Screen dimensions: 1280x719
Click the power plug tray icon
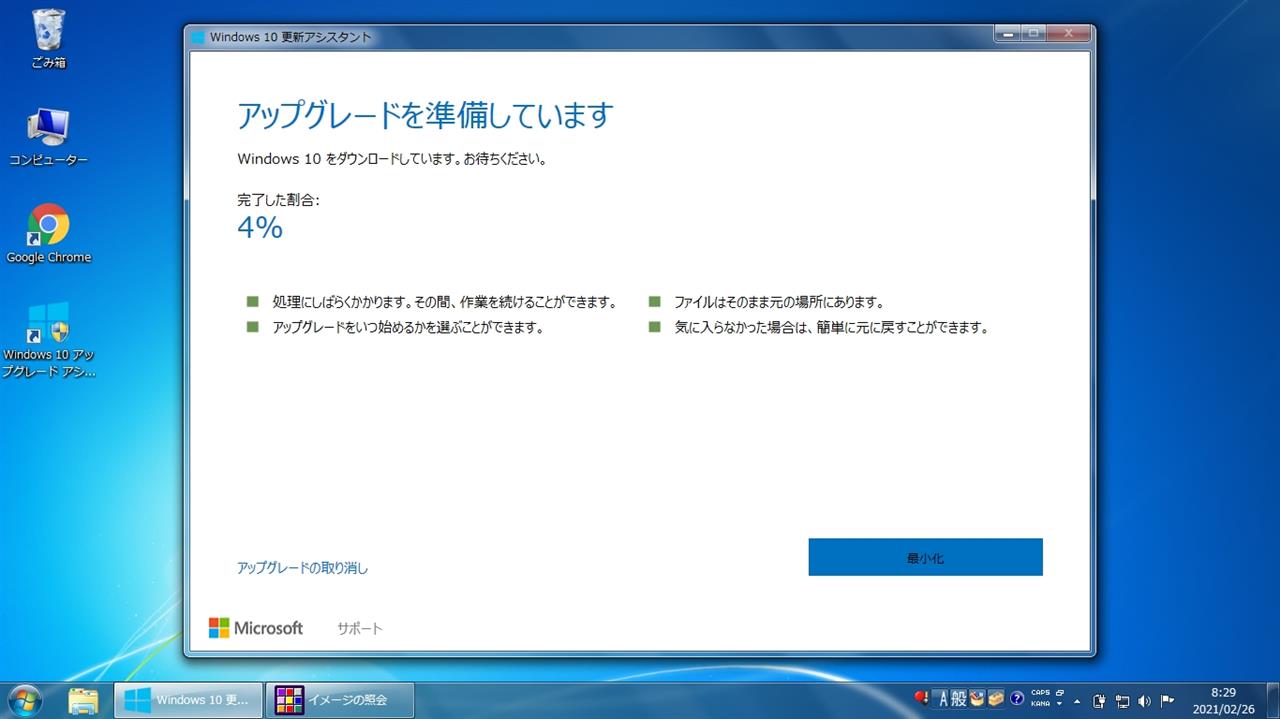pos(1099,701)
